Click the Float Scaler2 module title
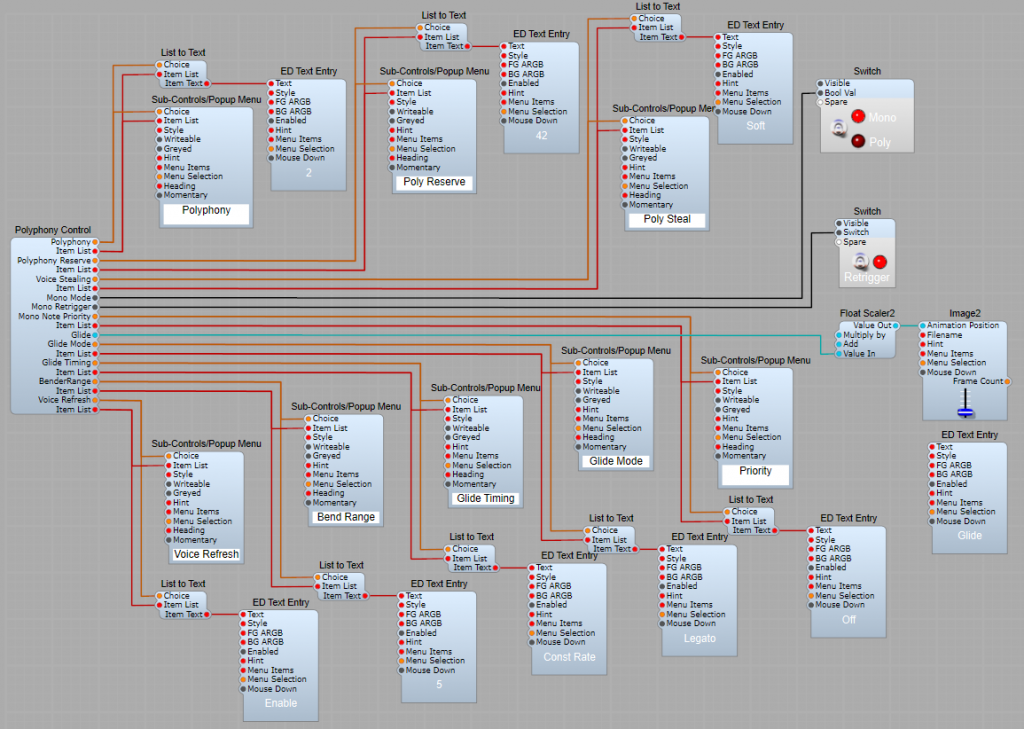1024x729 pixels. (864, 313)
